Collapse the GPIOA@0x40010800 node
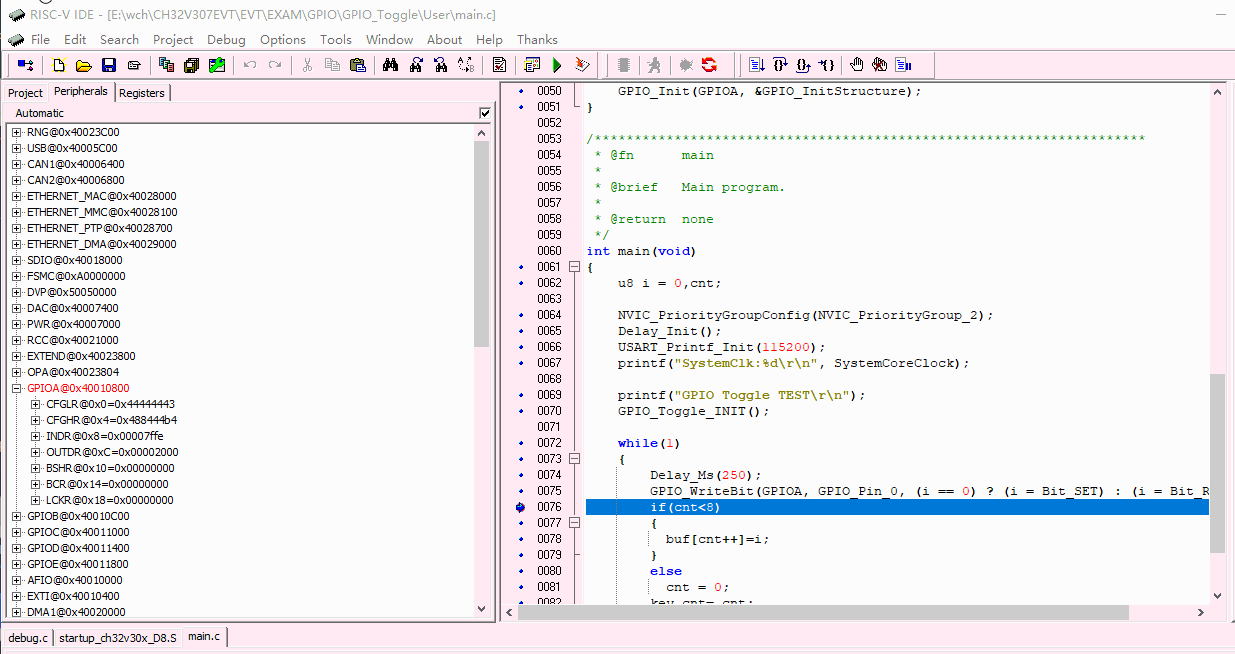Viewport: 1235px width, 654px height. [x=17, y=388]
